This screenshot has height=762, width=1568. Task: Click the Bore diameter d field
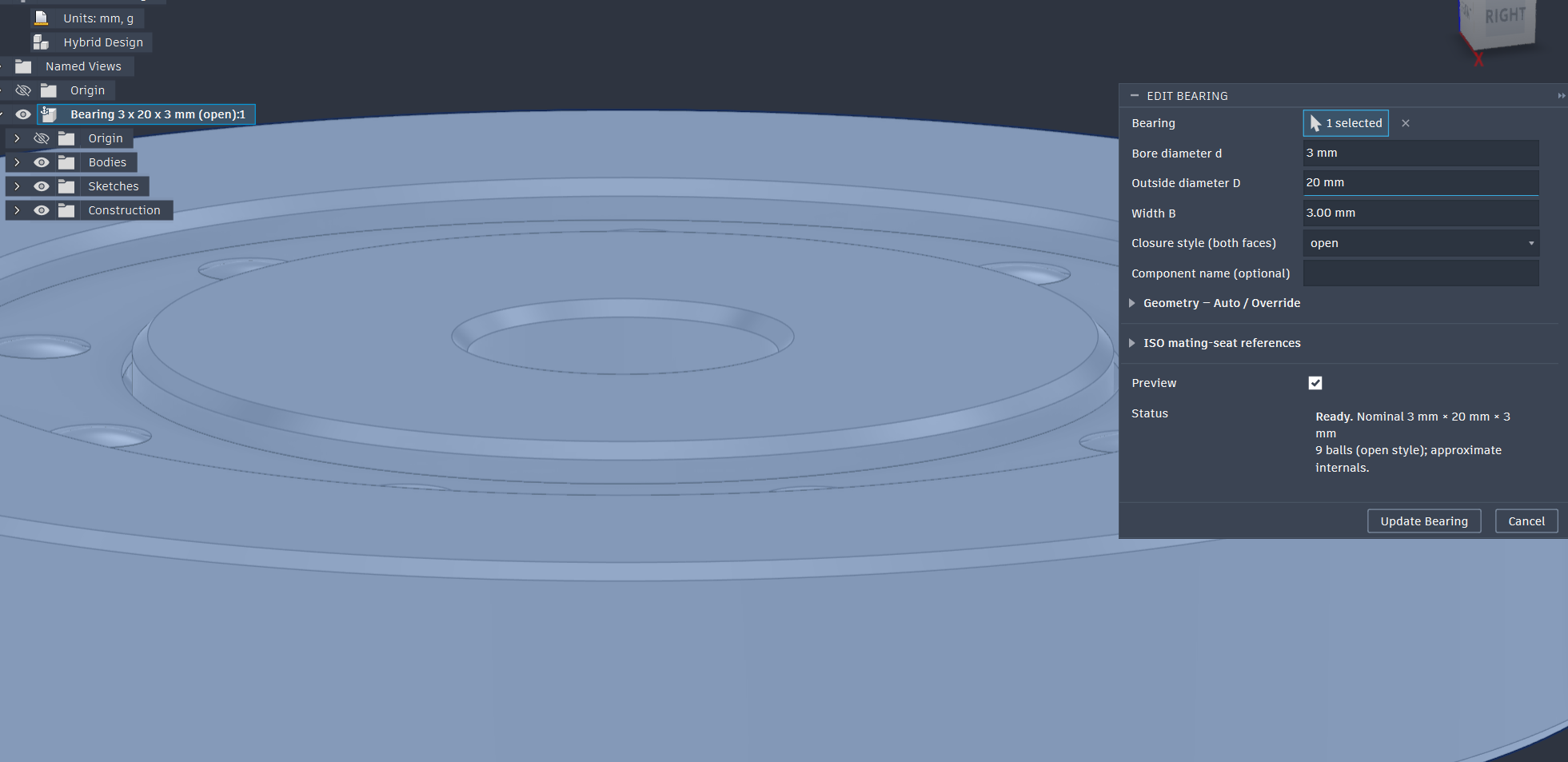[x=1421, y=153]
